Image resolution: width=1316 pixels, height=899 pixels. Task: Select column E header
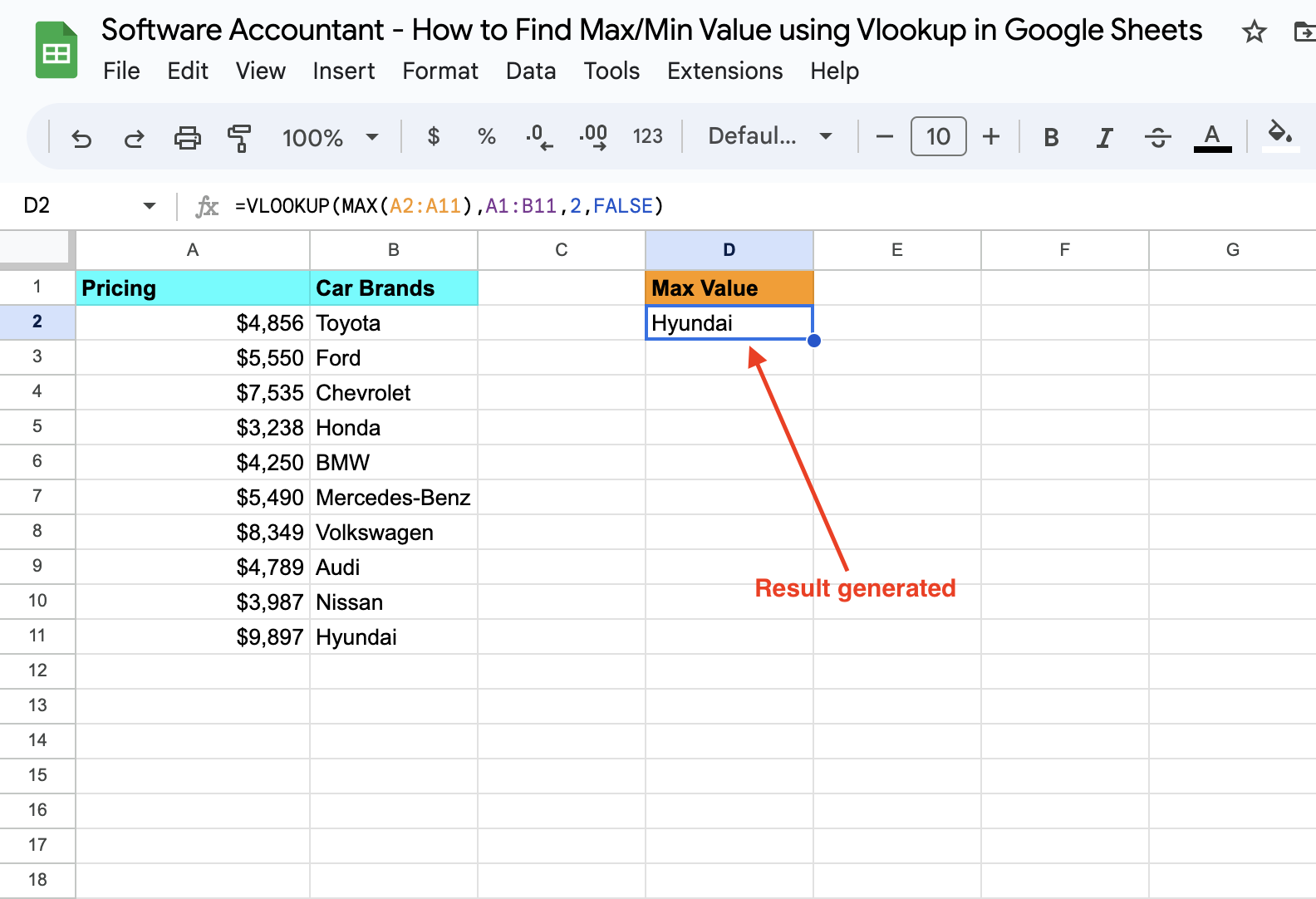897,250
